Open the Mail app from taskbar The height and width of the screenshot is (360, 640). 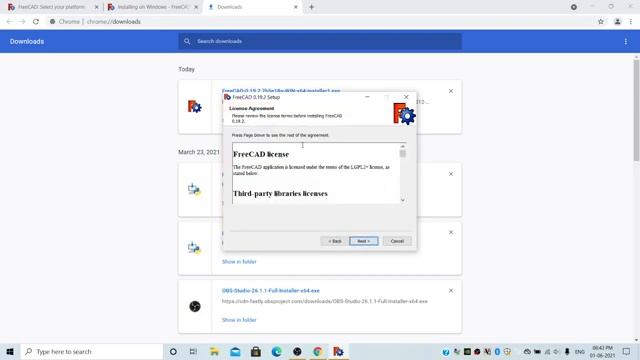coord(235,351)
